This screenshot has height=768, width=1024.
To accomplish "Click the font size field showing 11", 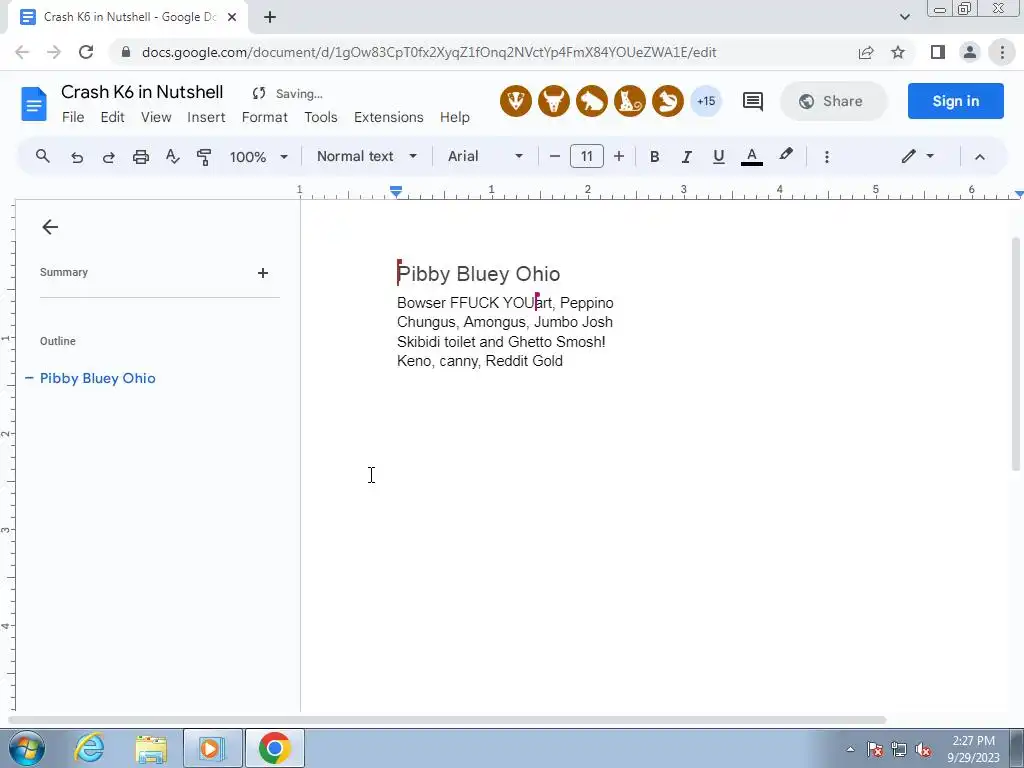I will pos(586,156).
